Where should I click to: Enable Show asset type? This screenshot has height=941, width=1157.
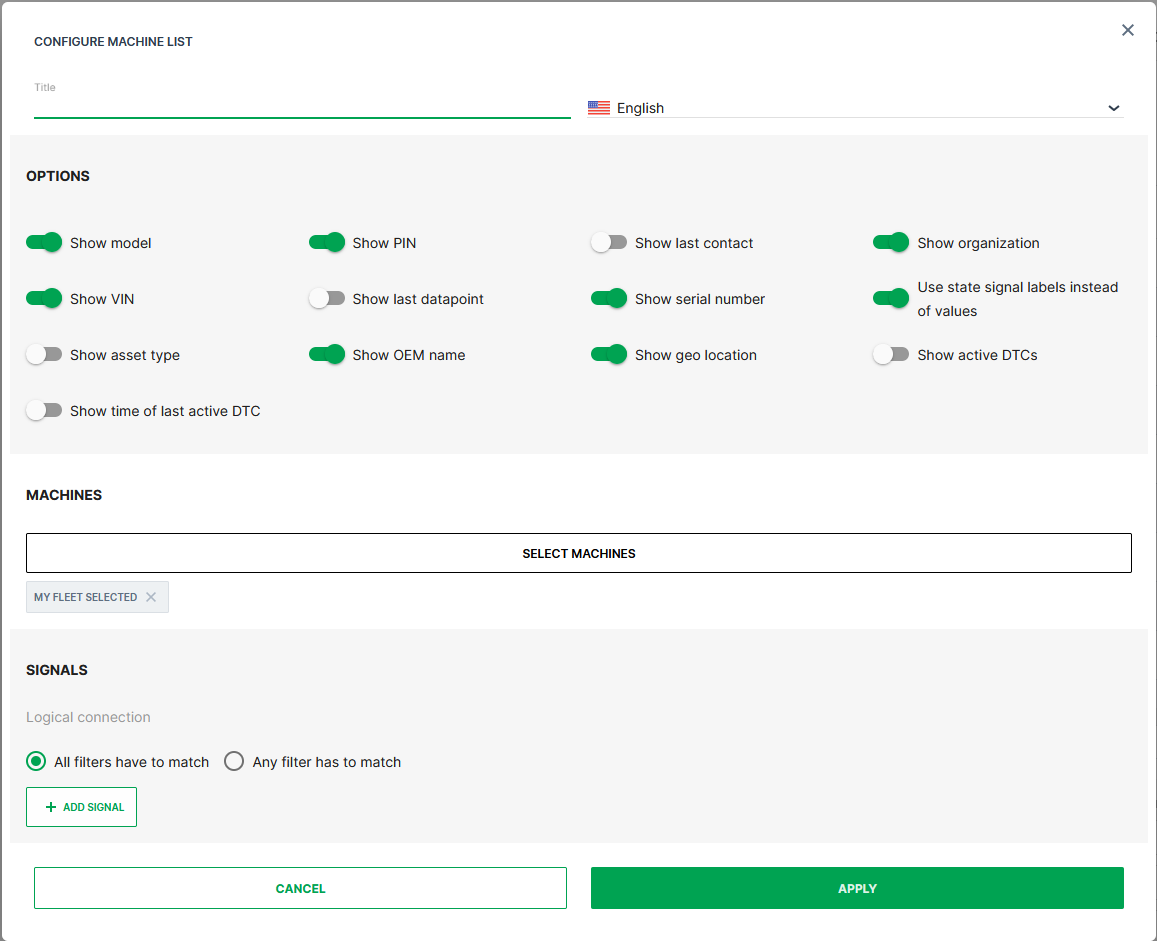[44, 354]
